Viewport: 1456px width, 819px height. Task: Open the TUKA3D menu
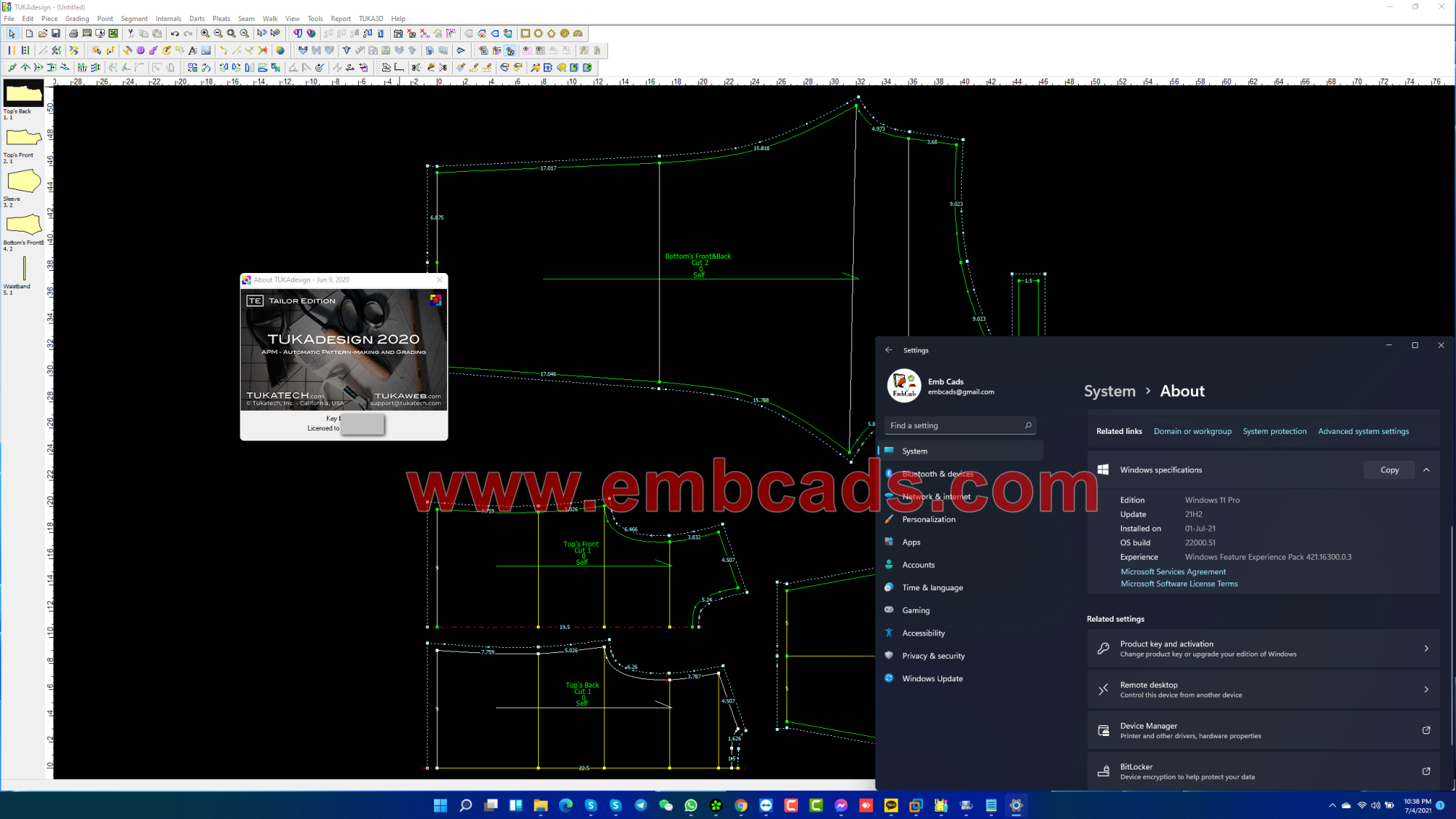pos(371,18)
